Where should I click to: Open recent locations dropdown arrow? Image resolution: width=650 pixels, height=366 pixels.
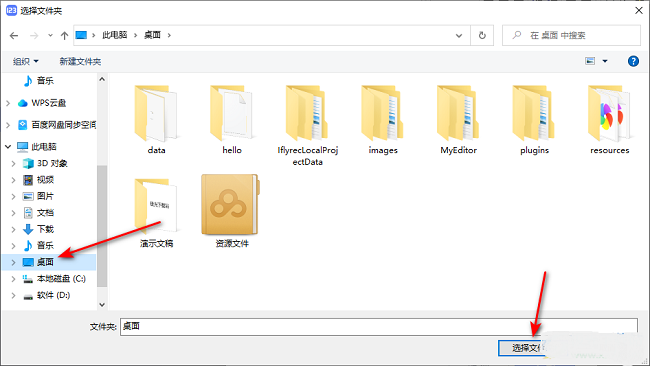(x=50, y=36)
